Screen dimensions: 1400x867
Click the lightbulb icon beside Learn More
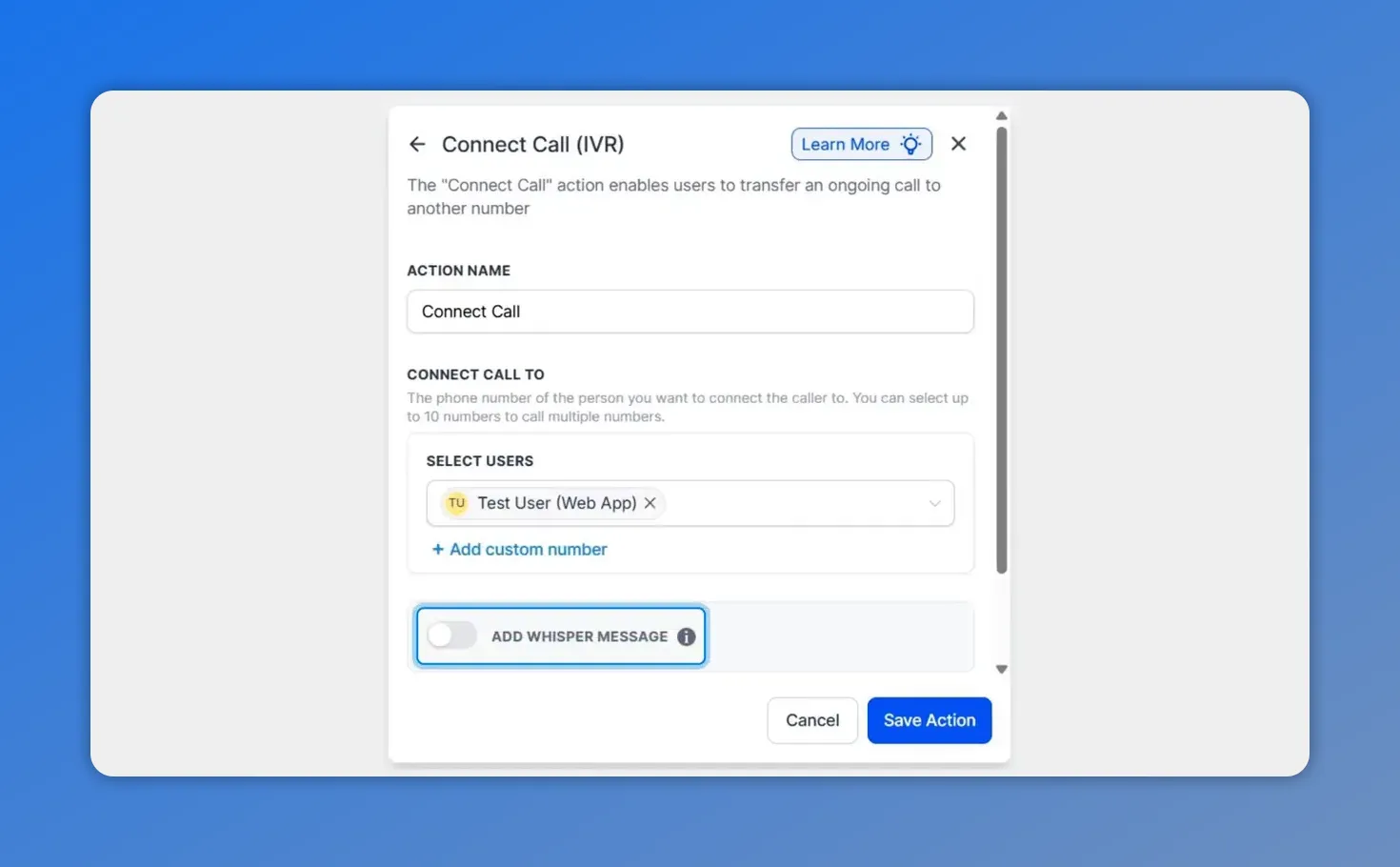coord(910,144)
